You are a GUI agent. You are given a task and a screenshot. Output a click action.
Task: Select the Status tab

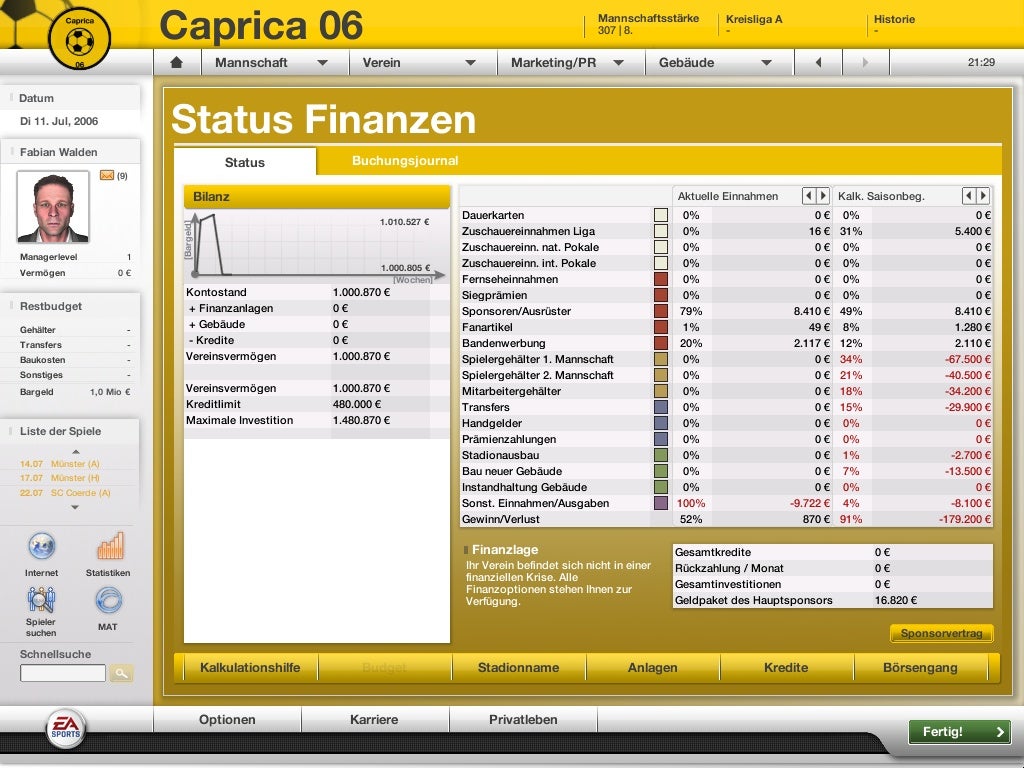[245, 162]
